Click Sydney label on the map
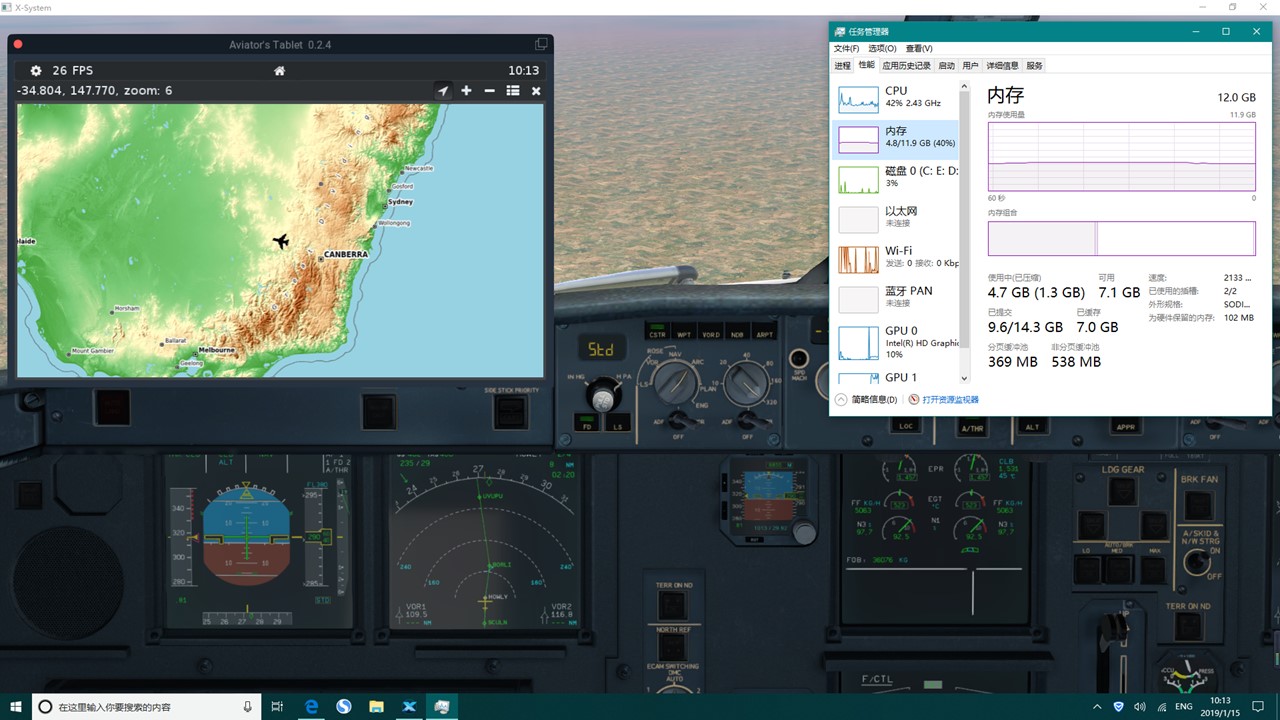 (400, 202)
